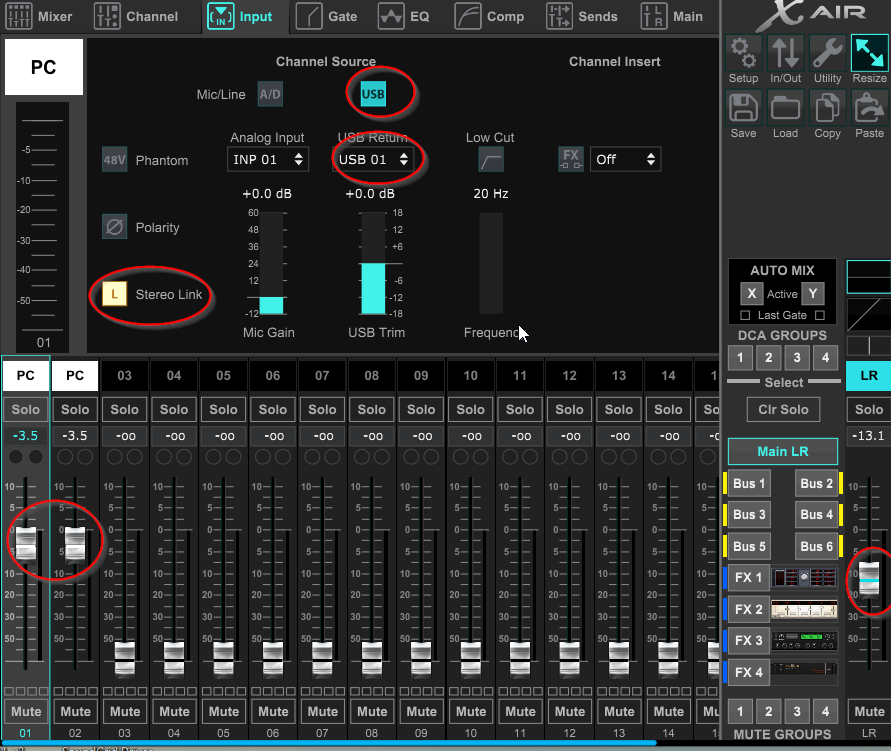
Task: Click the FX insert icon
Action: [571, 159]
